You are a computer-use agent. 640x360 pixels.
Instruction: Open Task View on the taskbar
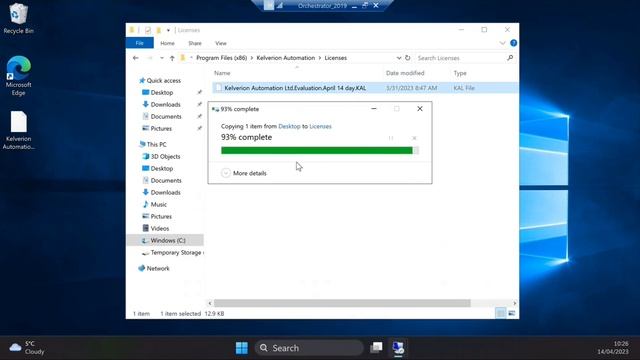pos(376,348)
